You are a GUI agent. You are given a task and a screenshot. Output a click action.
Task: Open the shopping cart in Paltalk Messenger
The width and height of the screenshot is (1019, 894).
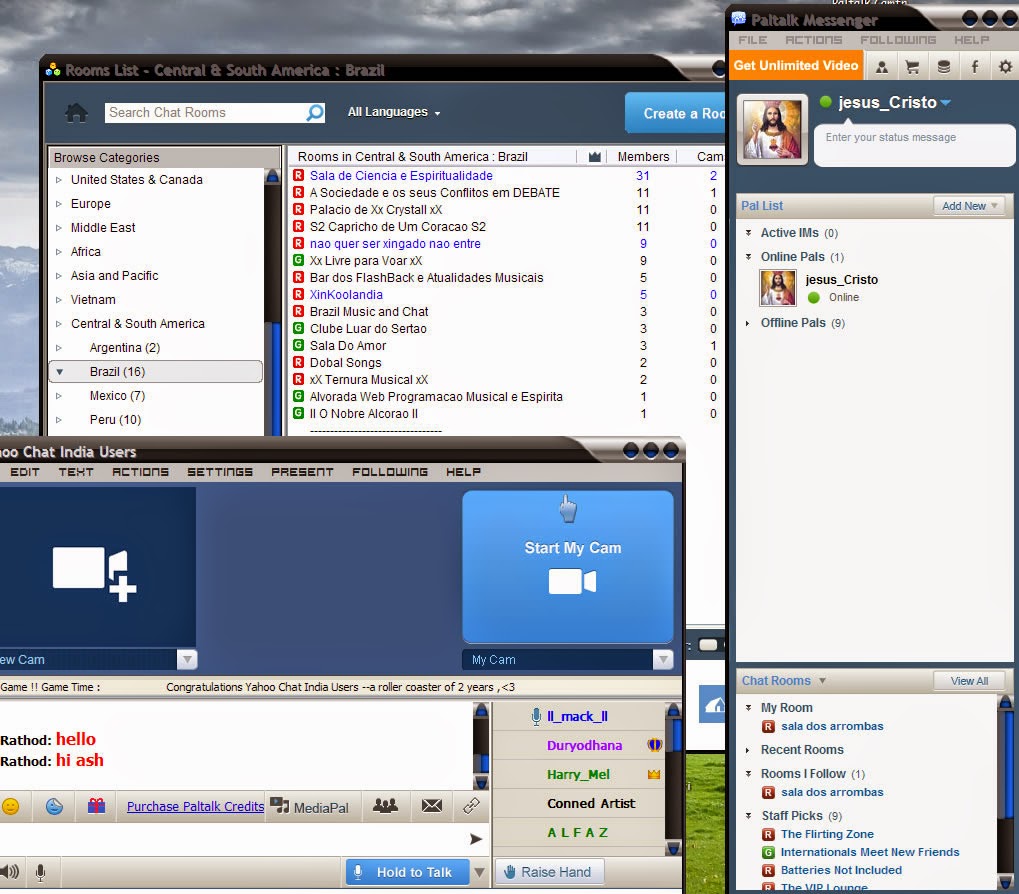[x=912, y=66]
